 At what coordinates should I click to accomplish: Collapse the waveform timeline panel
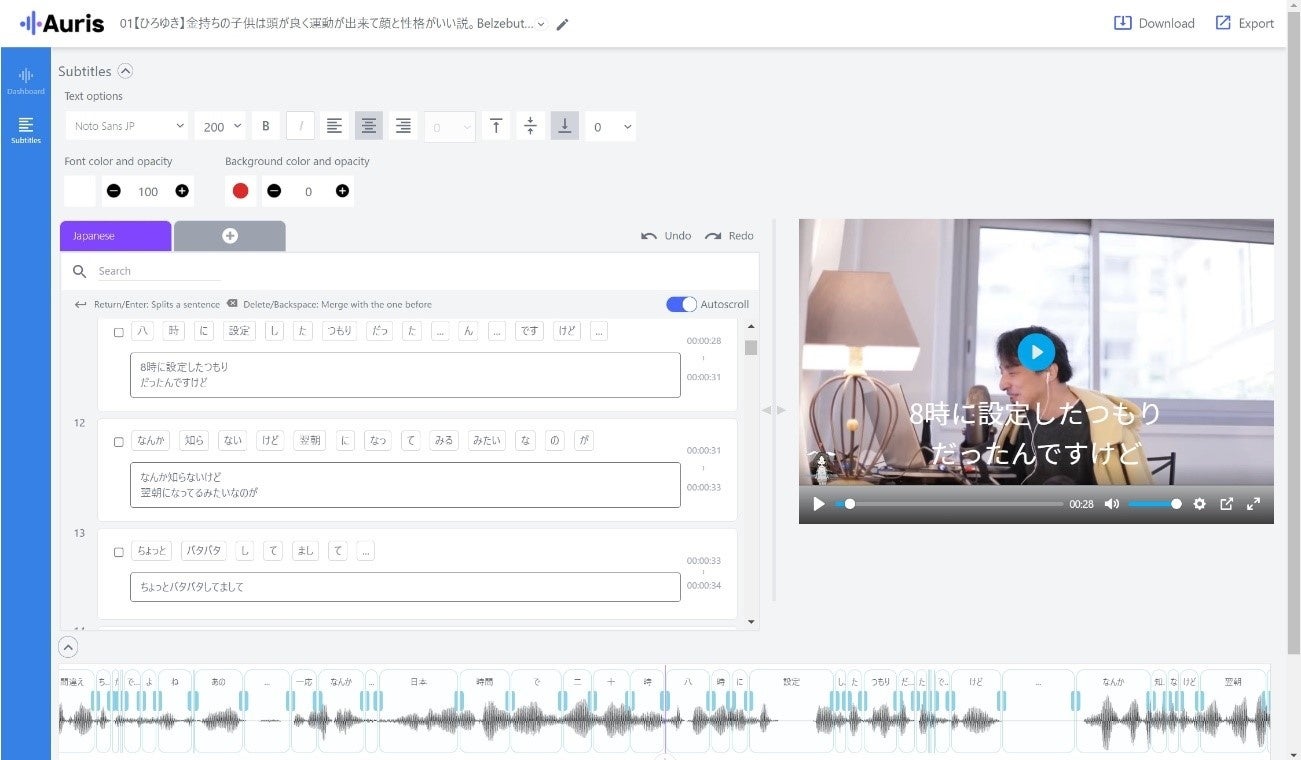(x=68, y=647)
